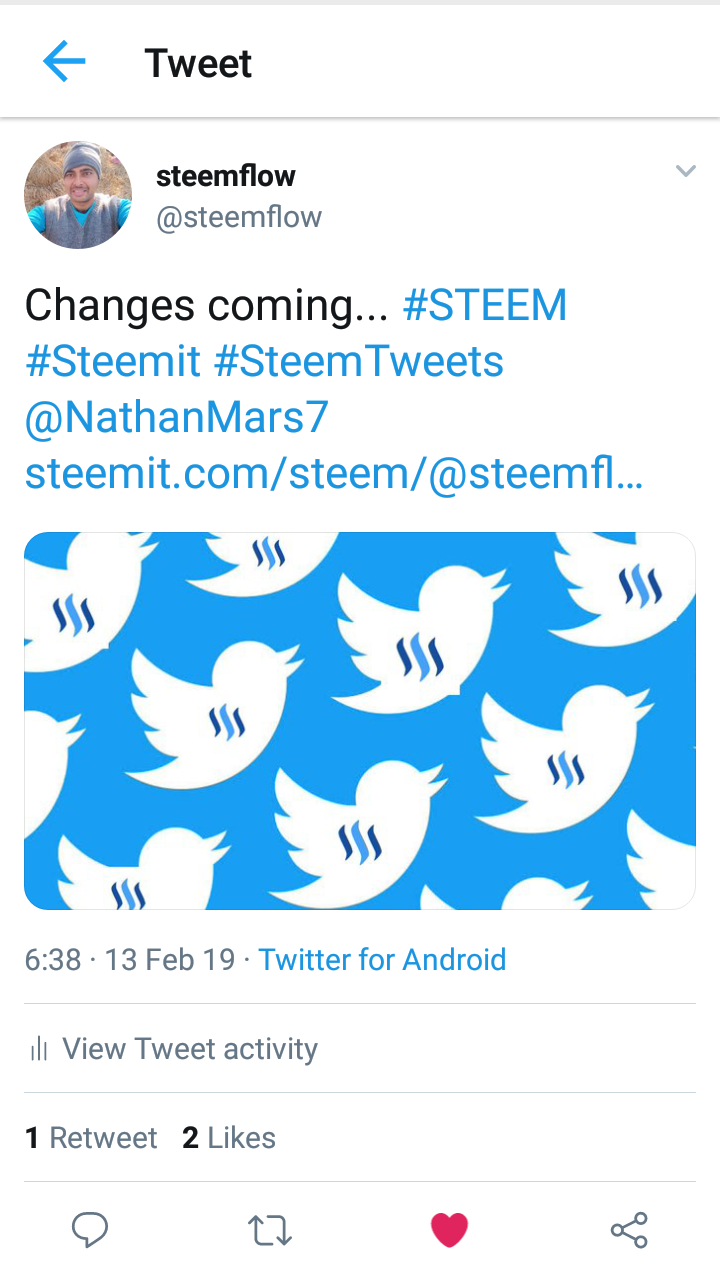Viewport: 720px width, 1271px height.
Task: Open the #Steemit hashtag
Action: tap(113, 361)
